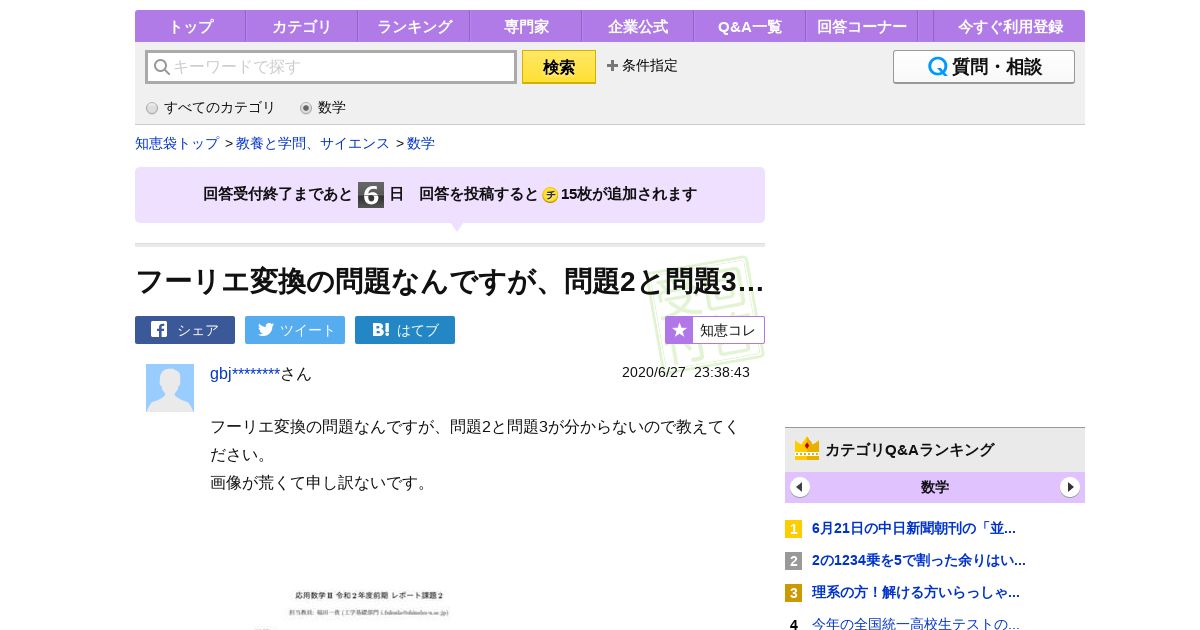Bookmark the question with the はてブ button
1200x630 pixels.
[405, 330]
